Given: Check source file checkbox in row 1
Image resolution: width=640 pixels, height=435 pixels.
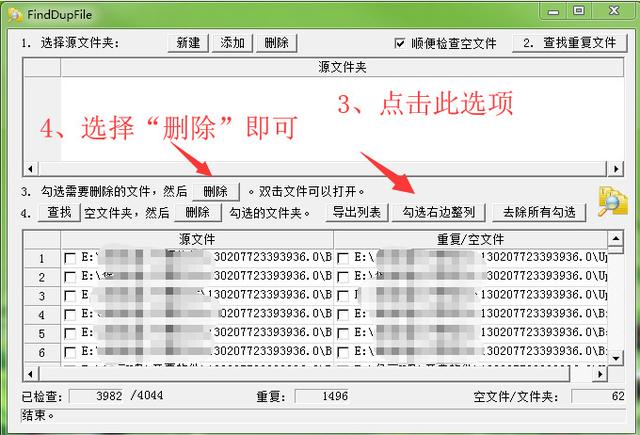Looking at the screenshot, I should coord(70,258).
